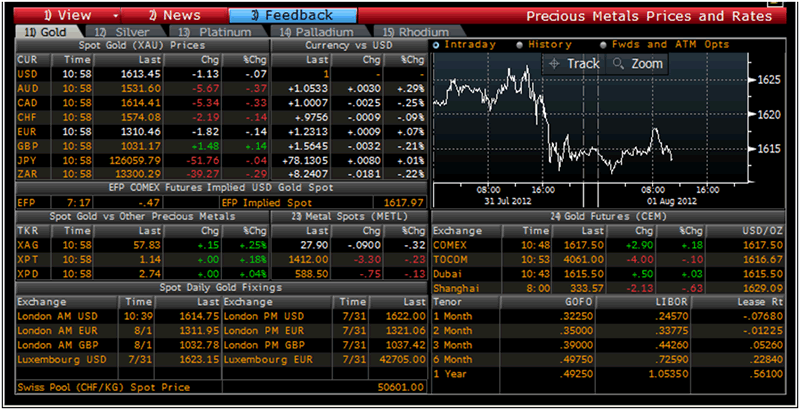This screenshot has height=410, width=800.
Task: Click the Track crosshair icon on chart
Action: tap(554, 63)
